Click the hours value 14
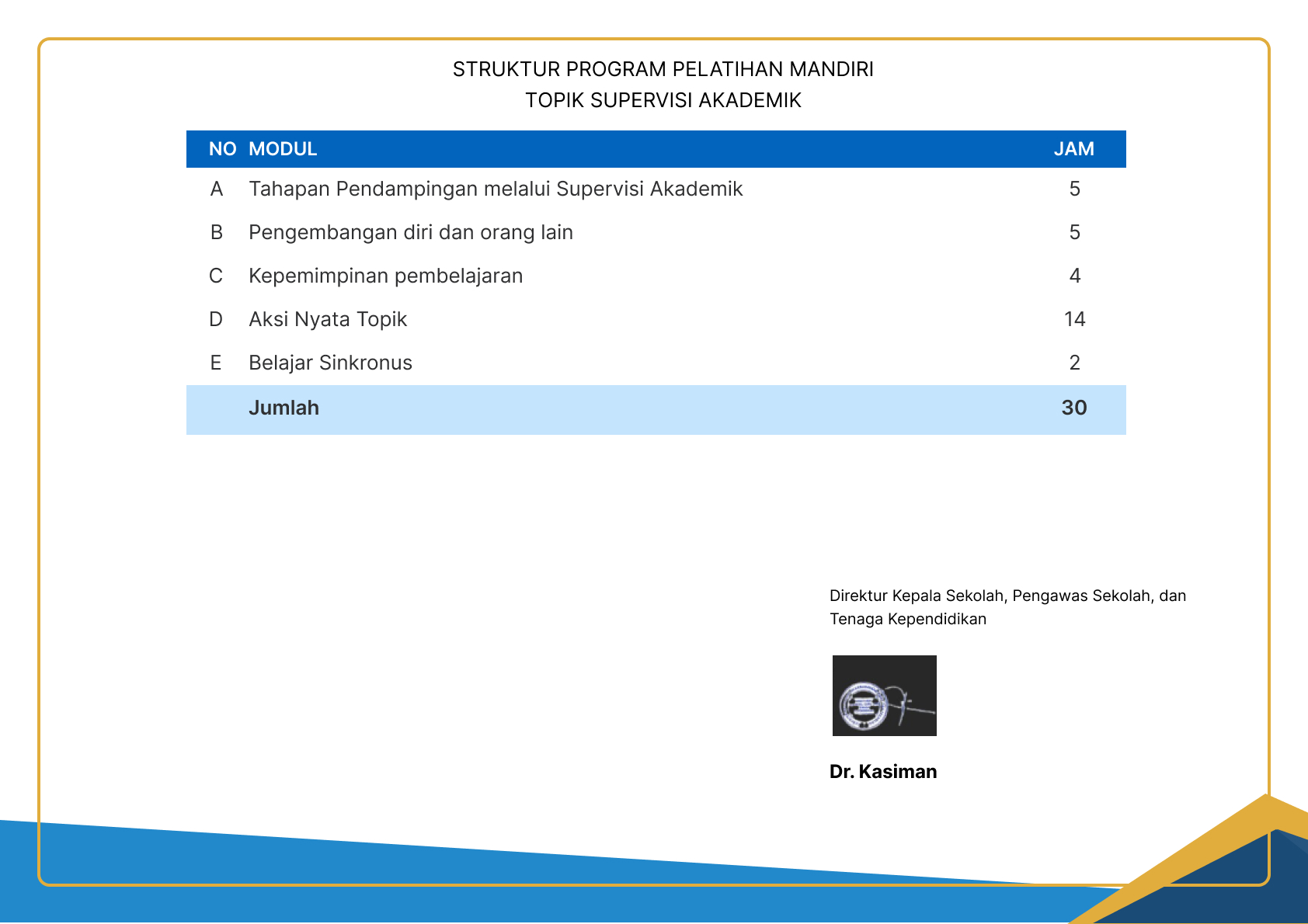The image size is (1308, 924). pos(1074,320)
